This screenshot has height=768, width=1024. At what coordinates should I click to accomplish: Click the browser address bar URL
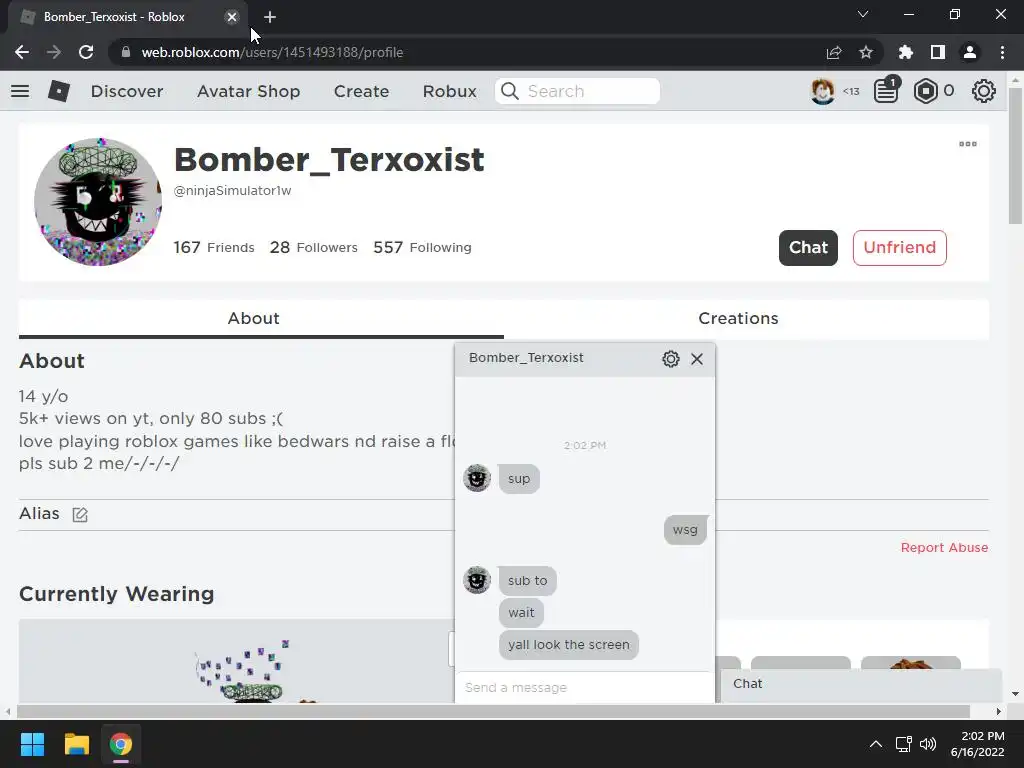pos(272,52)
